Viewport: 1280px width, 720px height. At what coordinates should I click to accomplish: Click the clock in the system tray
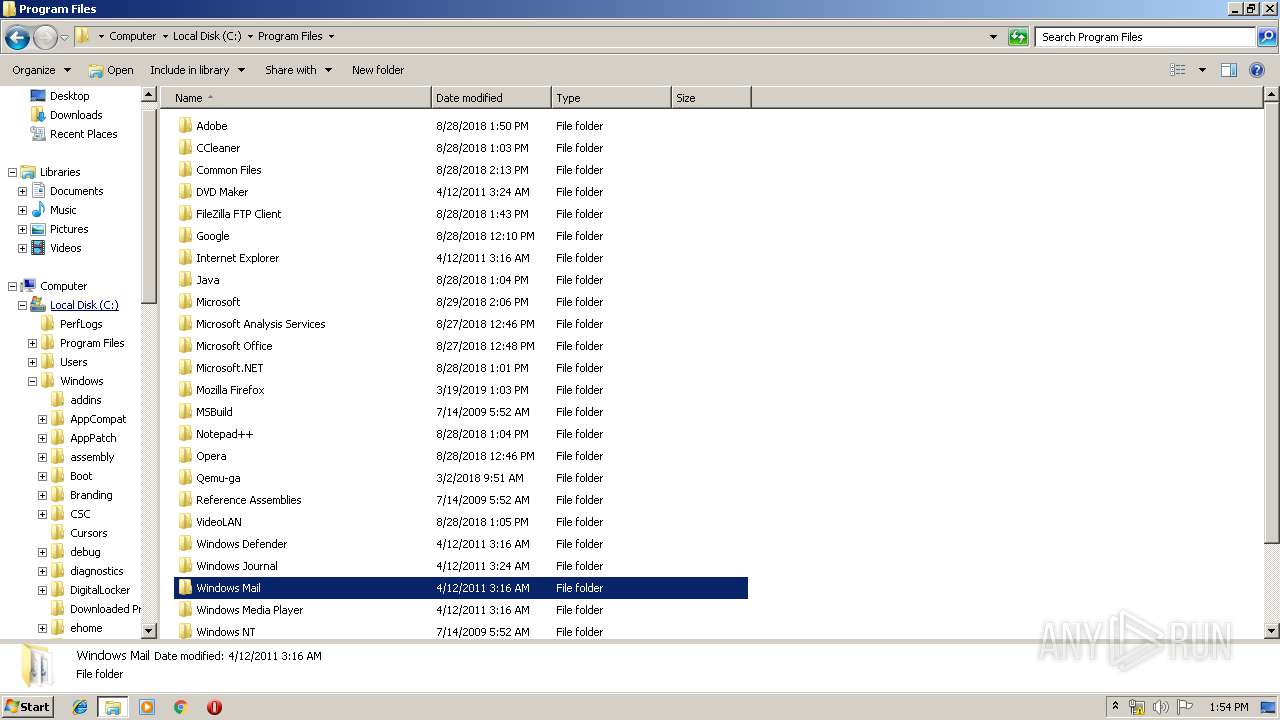[1228, 707]
